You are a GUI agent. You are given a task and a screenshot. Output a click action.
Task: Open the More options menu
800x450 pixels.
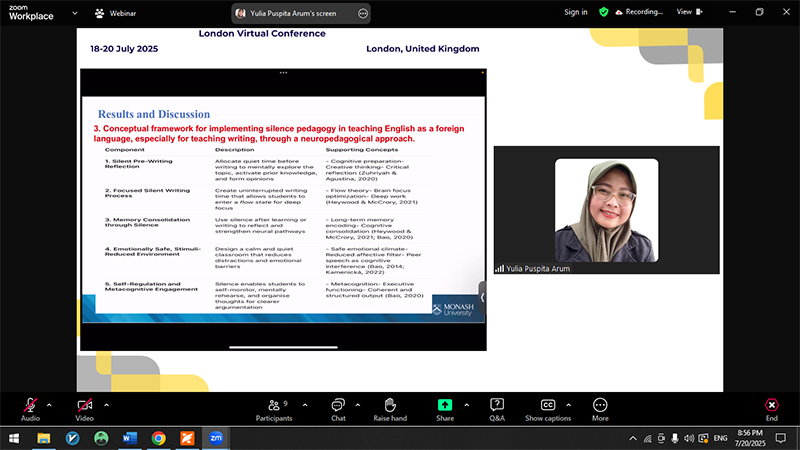600,406
